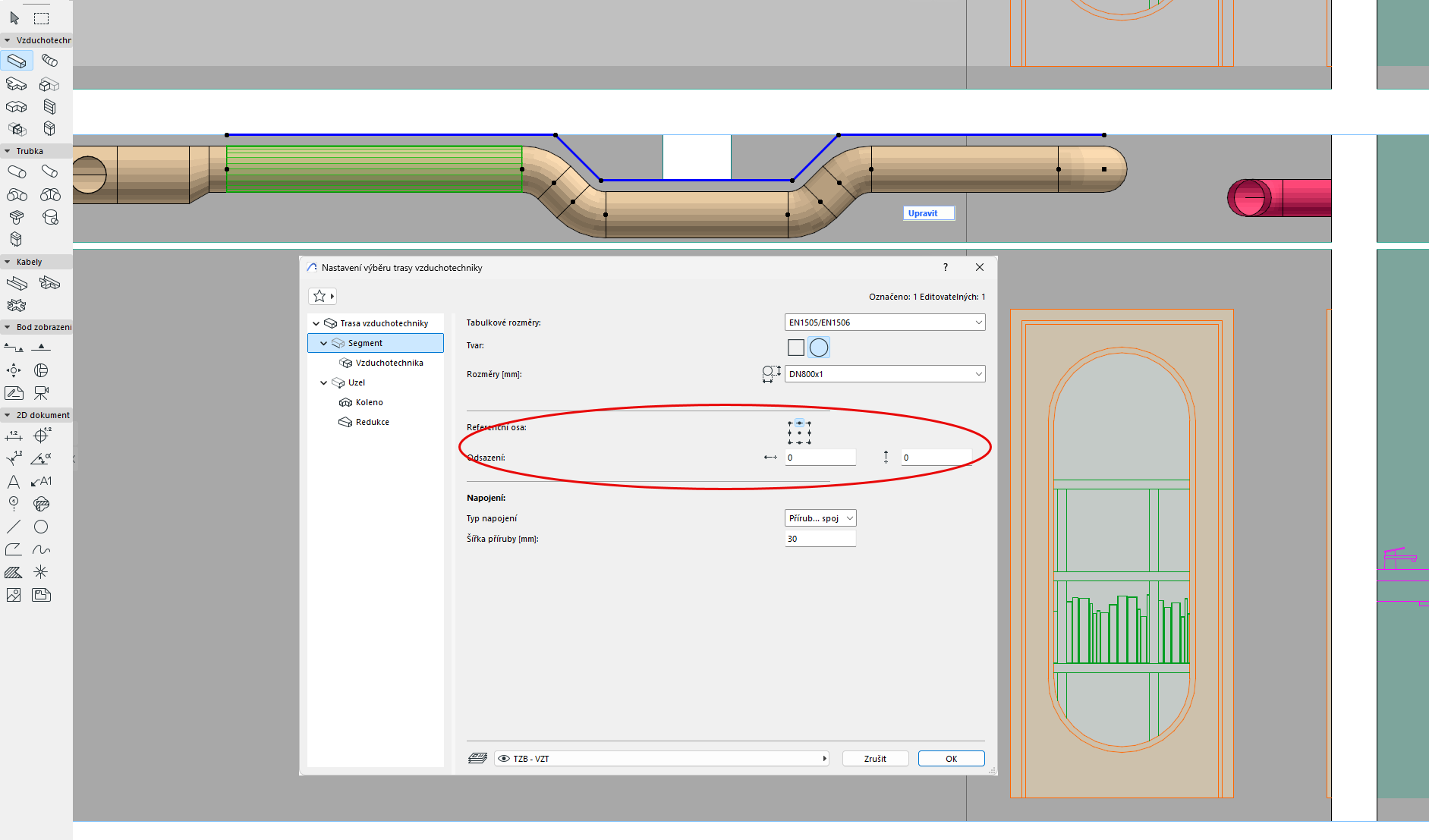Open Tabulkové rozměry dropdown EN1505/EN1506
1429x840 pixels.
point(884,322)
